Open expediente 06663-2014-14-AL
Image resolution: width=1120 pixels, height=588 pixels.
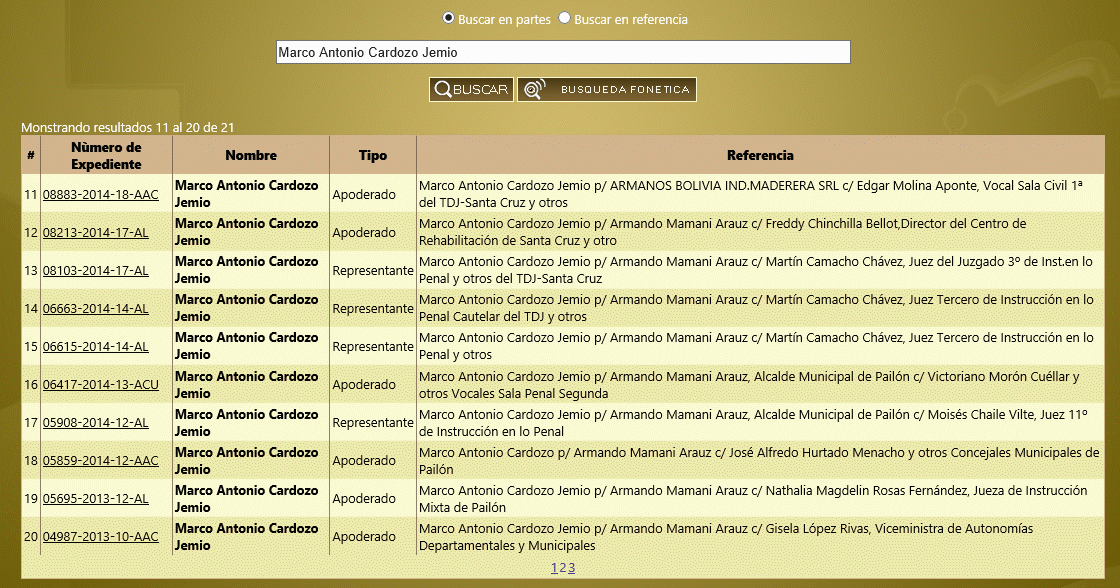click(x=95, y=309)
